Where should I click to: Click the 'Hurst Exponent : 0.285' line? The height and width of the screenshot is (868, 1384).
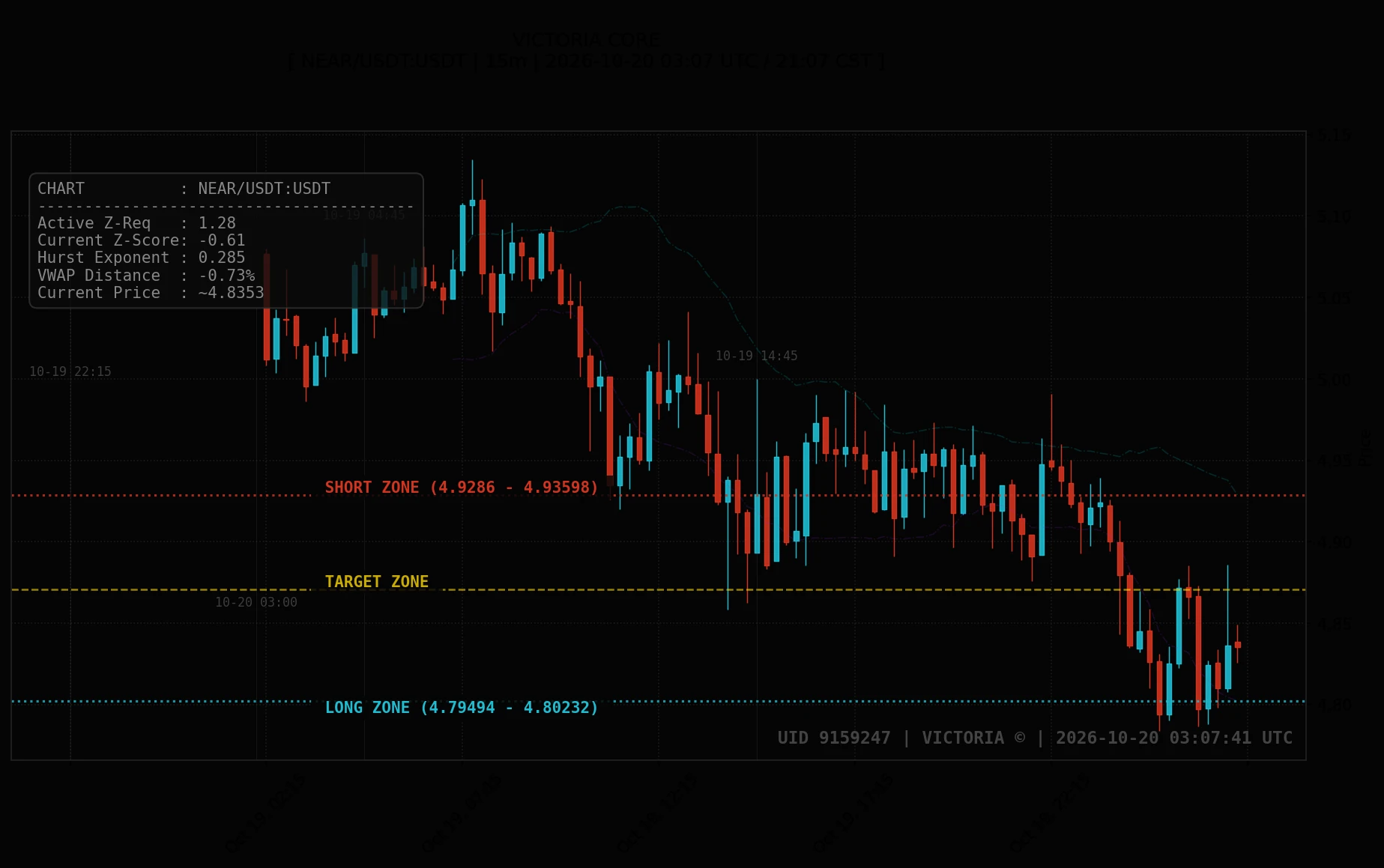(x=142, y=258)
